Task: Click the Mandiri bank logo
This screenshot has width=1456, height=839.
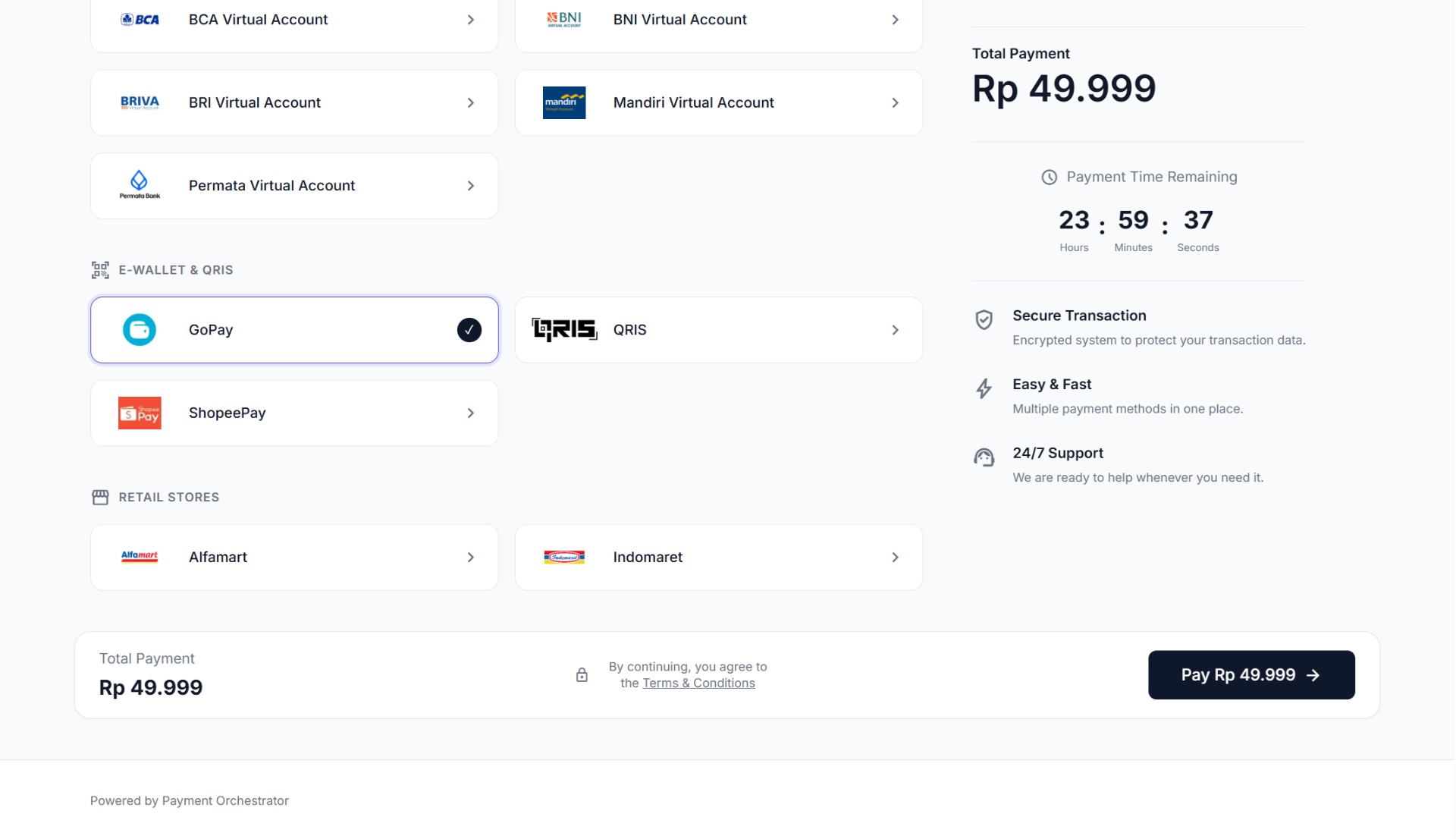Action: coord(564,102)
